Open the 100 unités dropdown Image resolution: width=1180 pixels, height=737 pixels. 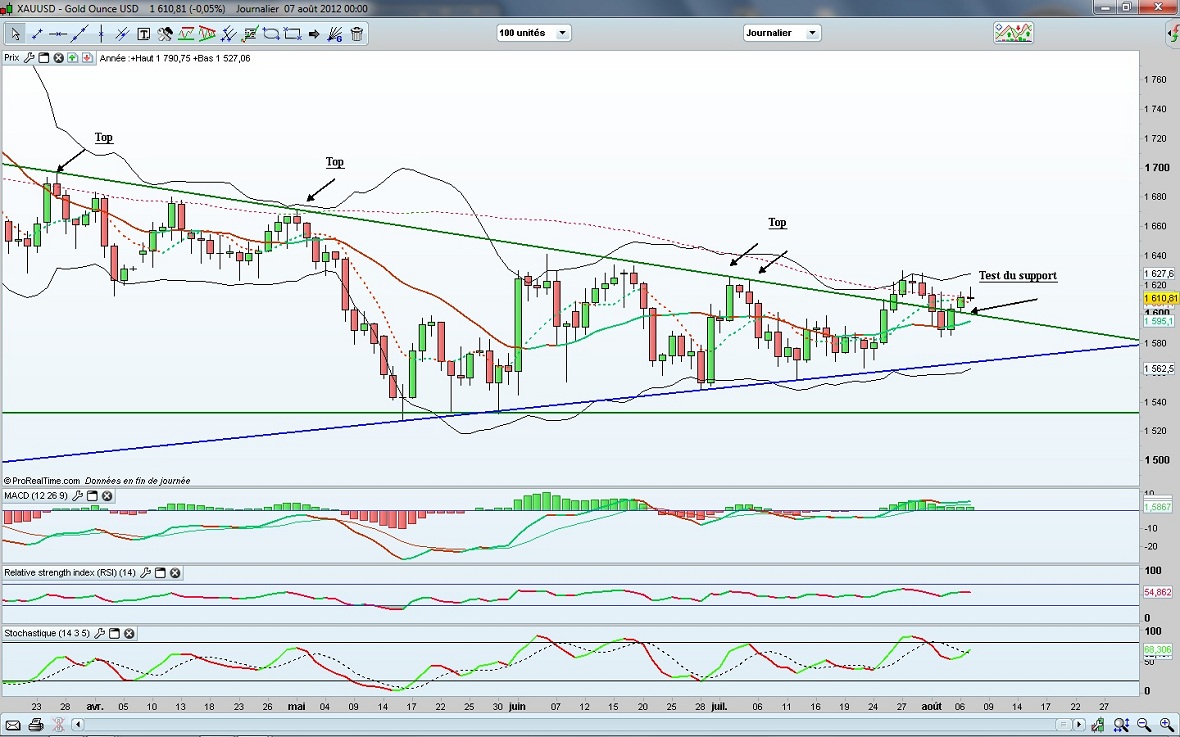pyautogui.click(x=562, y=33)
